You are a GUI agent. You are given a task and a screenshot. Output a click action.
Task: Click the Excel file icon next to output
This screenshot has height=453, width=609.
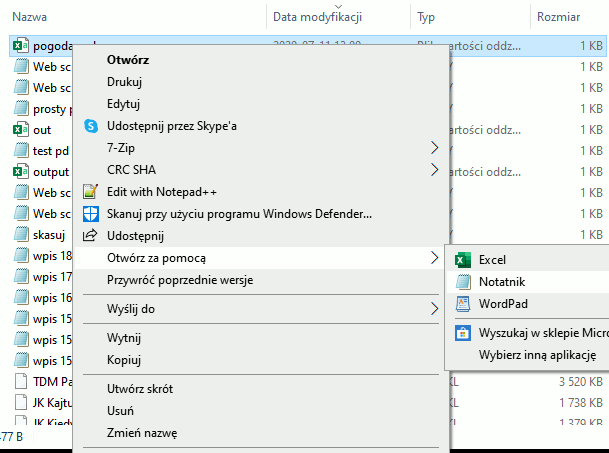pos(21,171)
